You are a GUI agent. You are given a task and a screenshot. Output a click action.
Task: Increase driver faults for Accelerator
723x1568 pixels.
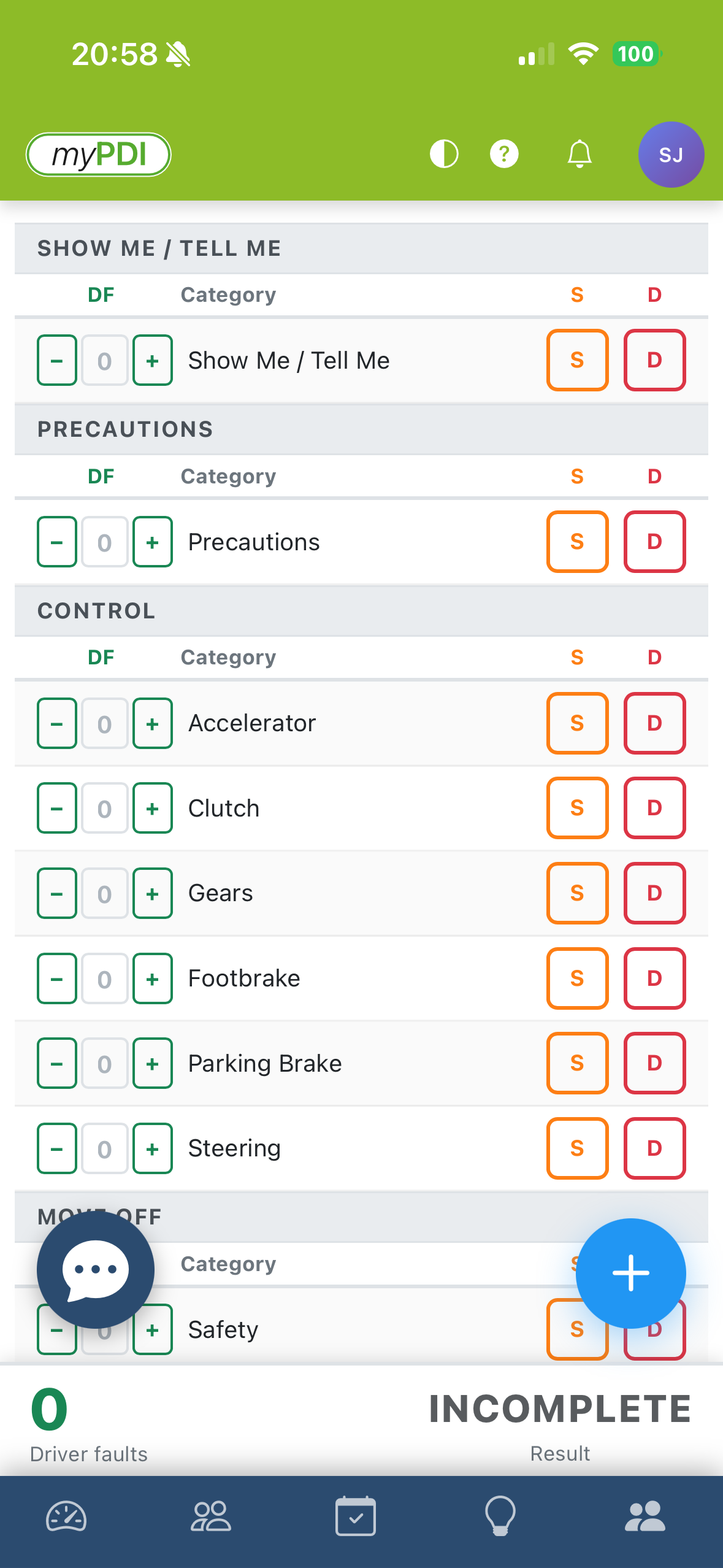pos(153,724)
